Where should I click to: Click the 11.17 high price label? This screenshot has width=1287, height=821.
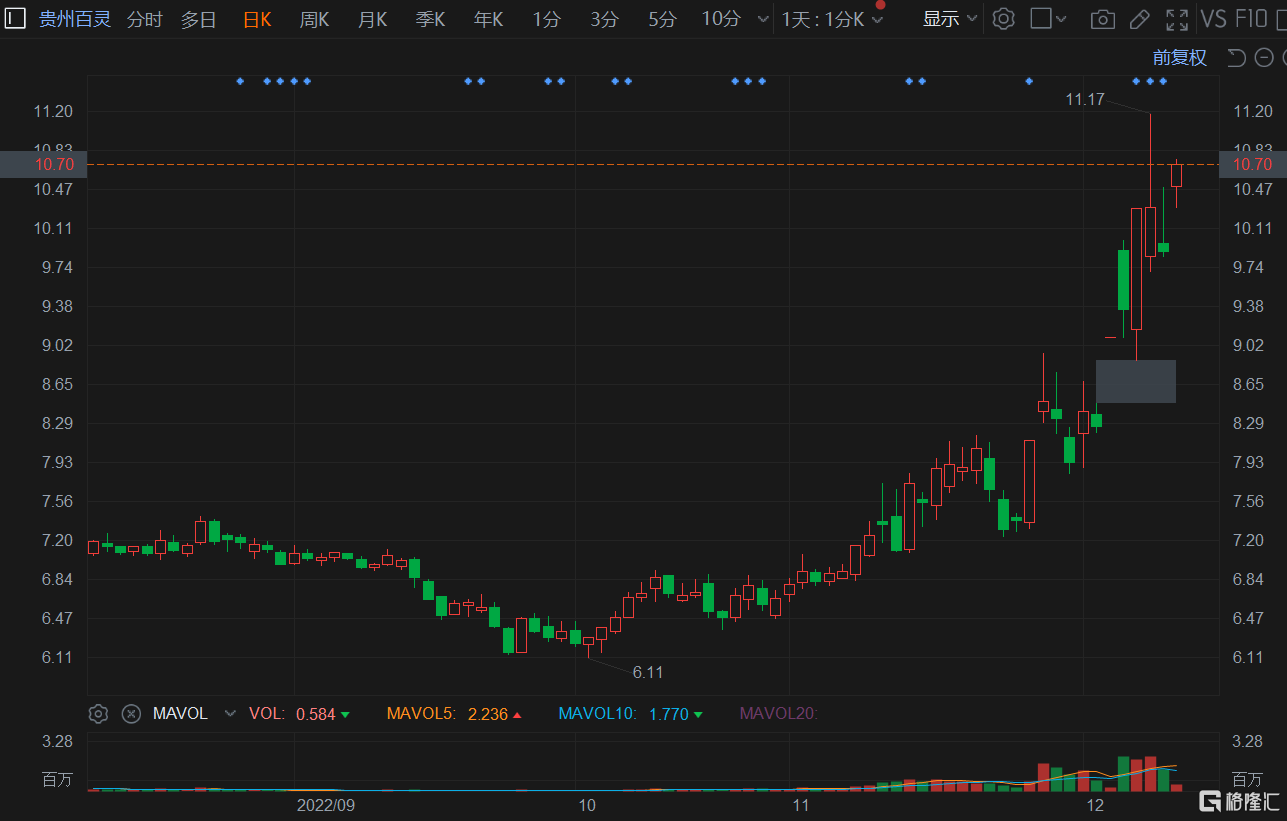[1085, 99]
